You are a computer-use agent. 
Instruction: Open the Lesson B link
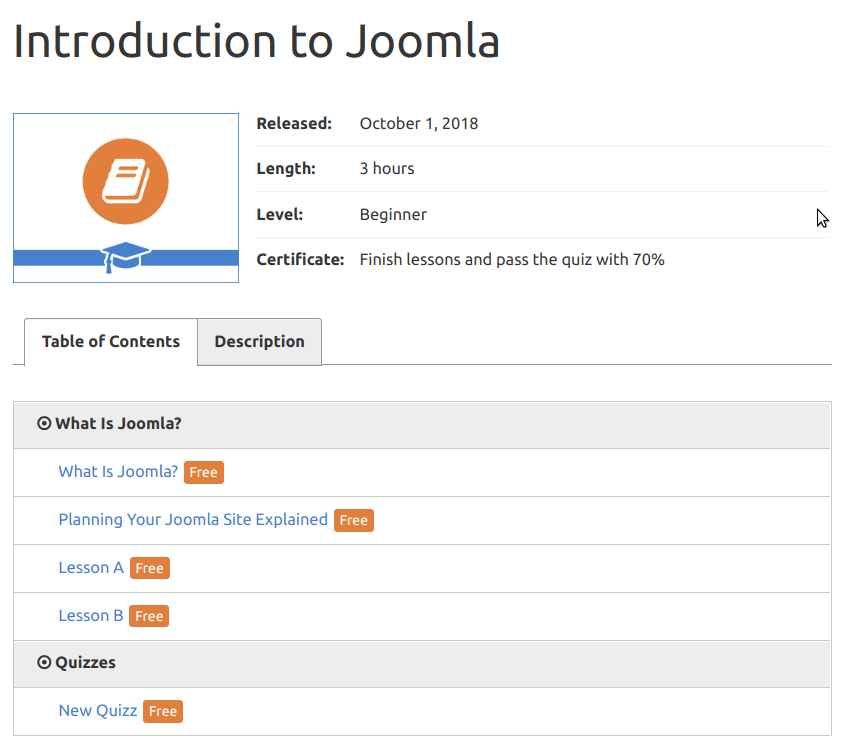[x=91, y=616]
